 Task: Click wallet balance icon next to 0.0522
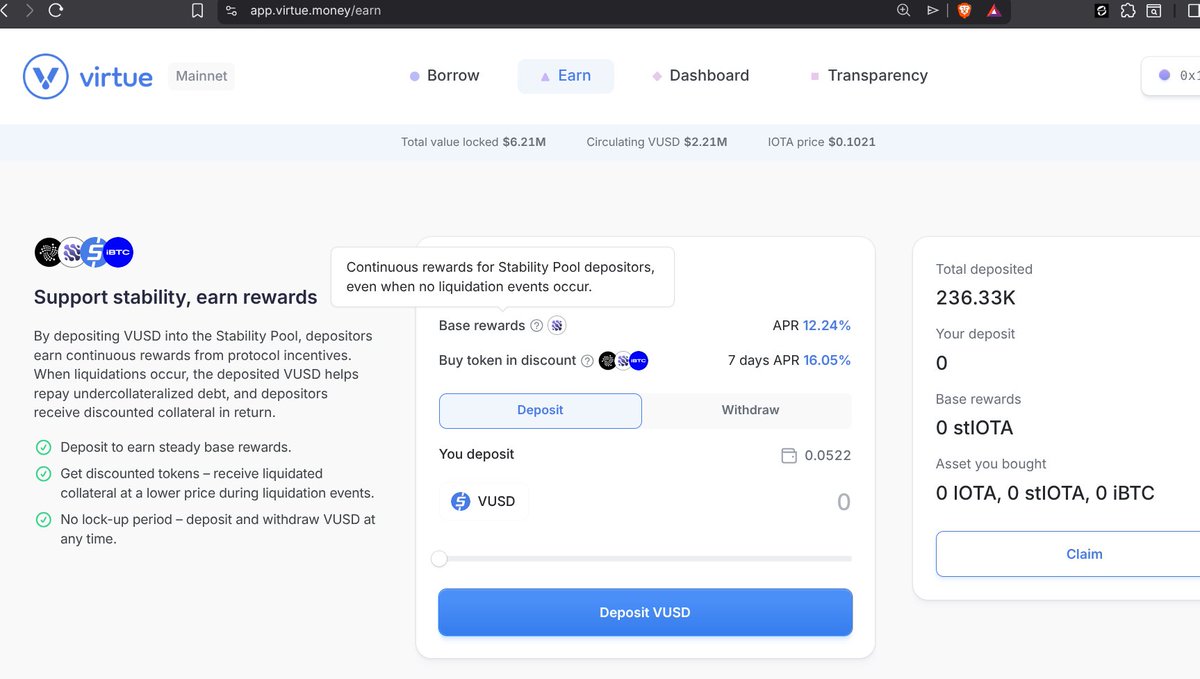coord(788,455)
